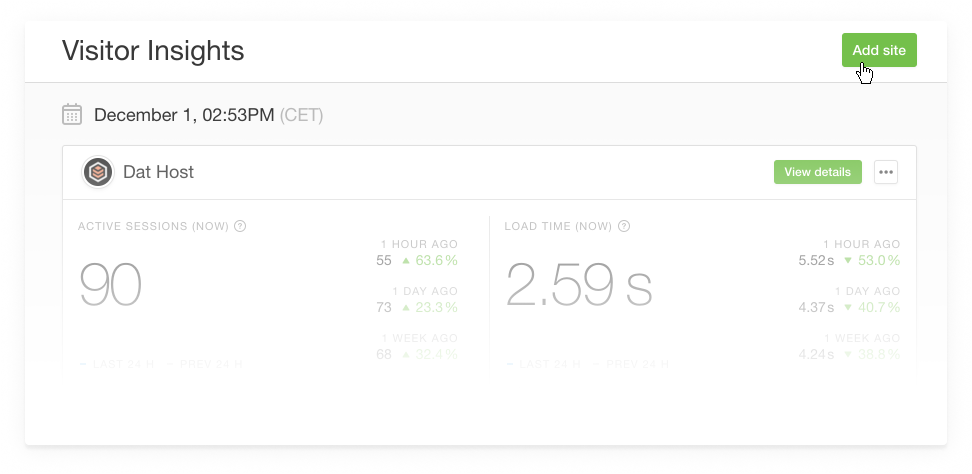The width and height of the screenshot is (972, 474).
Task: Click the 40.7% one day ago decrease
Action: point(872,307)
